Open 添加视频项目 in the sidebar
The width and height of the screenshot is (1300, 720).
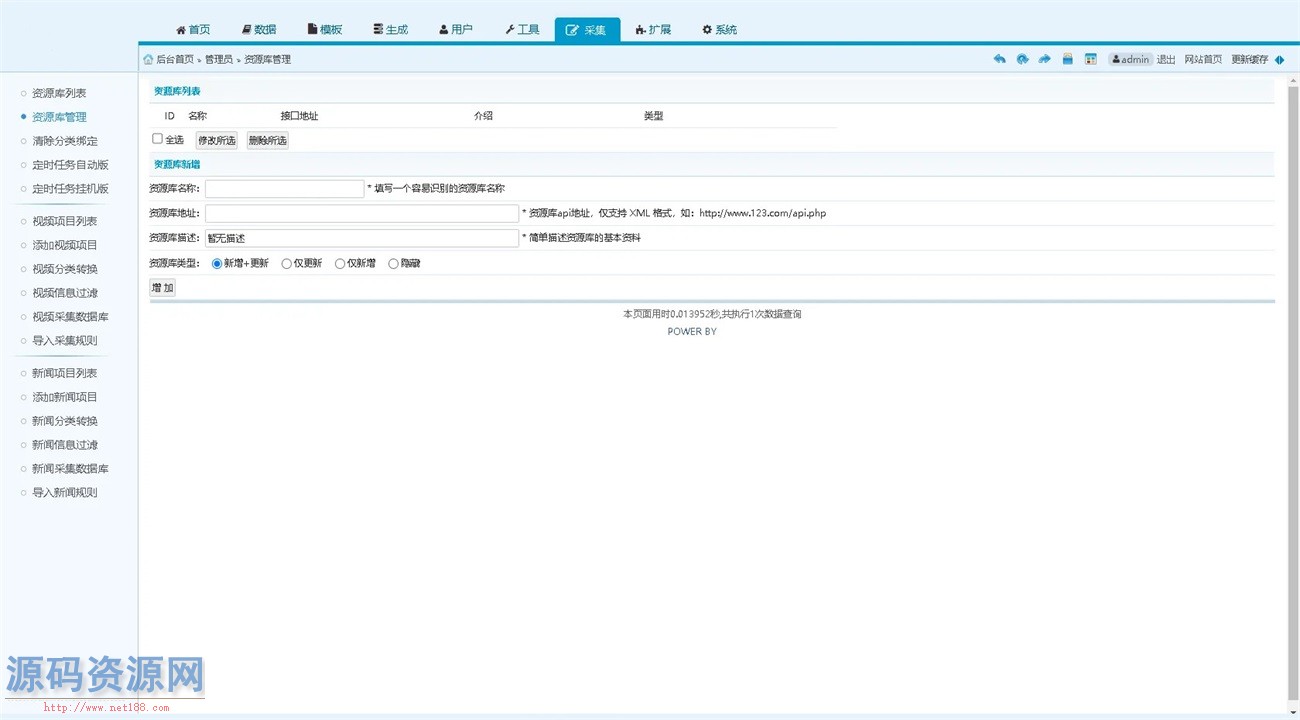click(65, 245)
